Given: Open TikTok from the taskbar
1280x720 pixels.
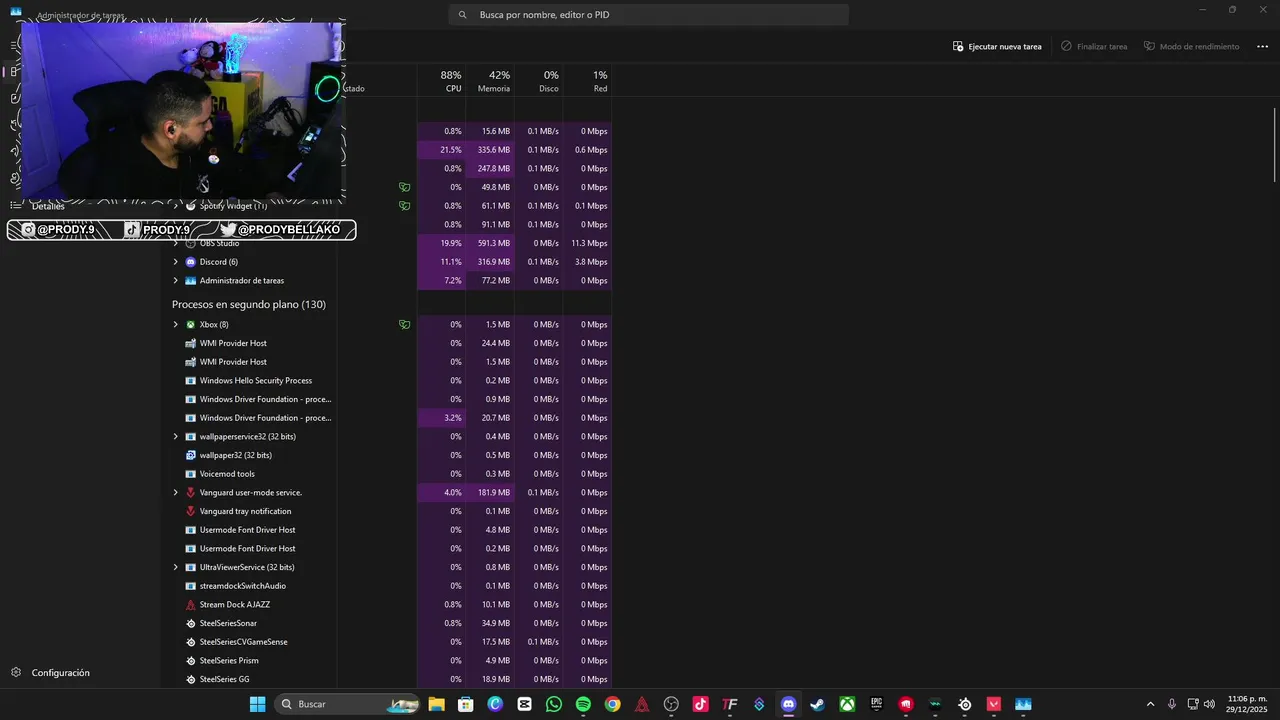Looking at the screenshot, I should (x=701, y=704).
